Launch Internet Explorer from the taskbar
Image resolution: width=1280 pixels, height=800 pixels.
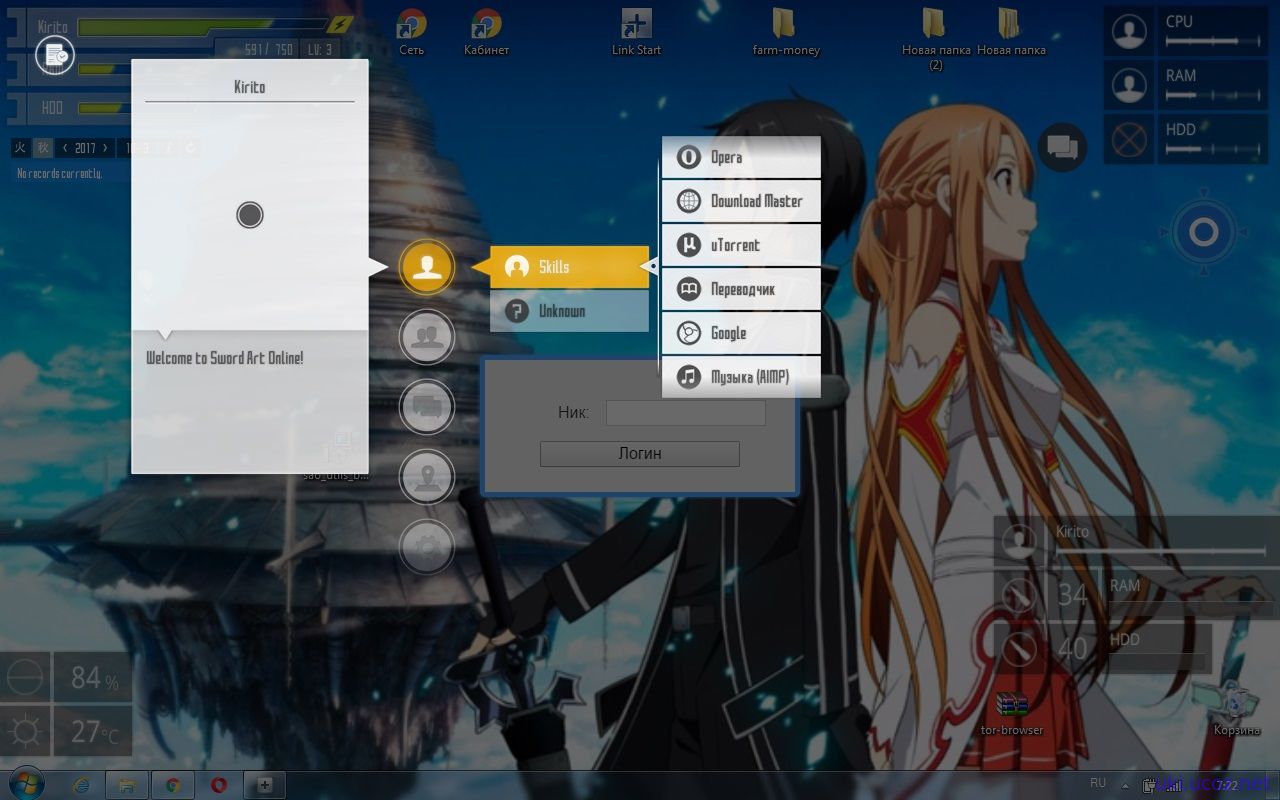83,785
